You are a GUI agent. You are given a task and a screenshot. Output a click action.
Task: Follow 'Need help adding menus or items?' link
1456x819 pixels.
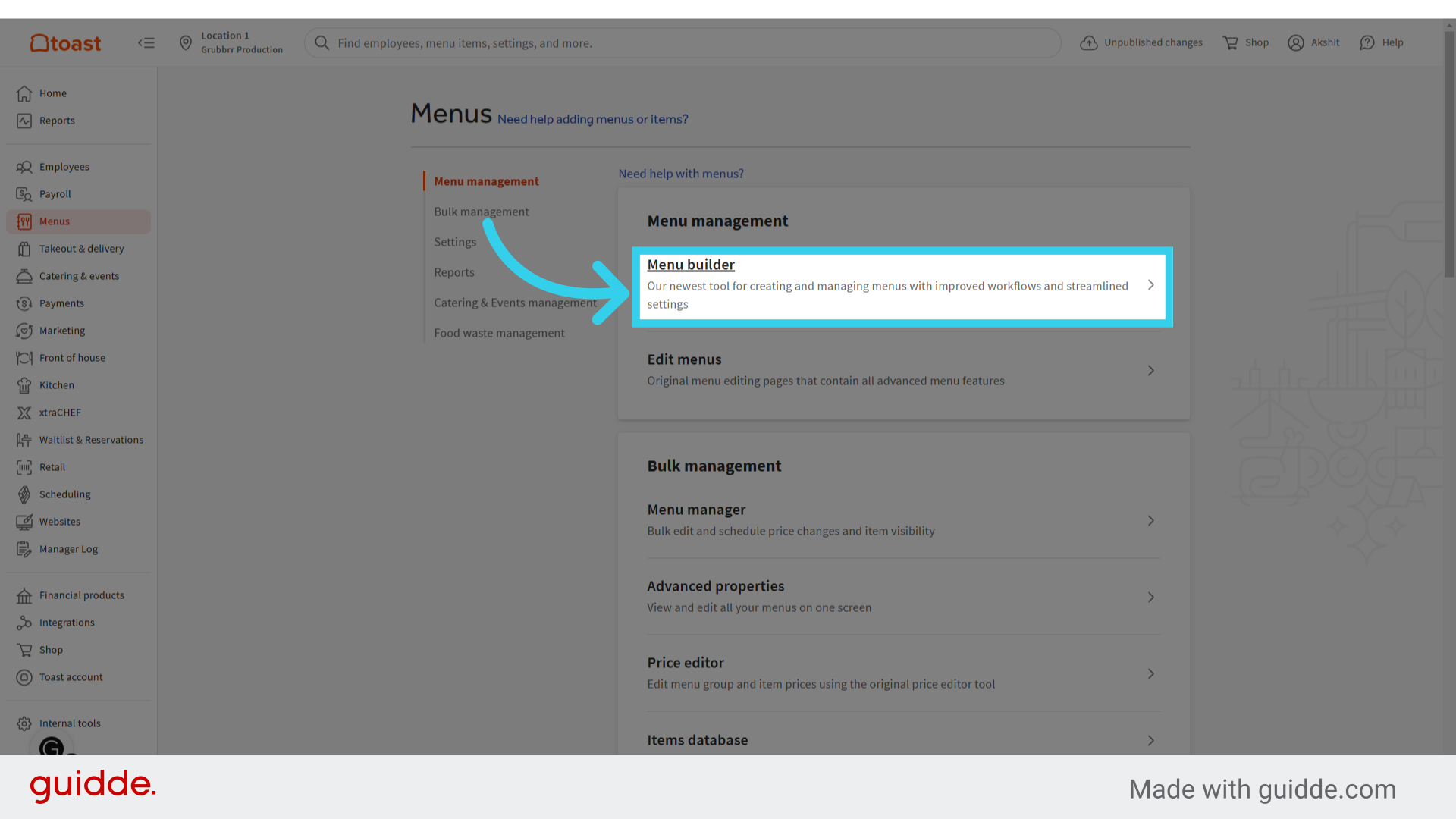[x=592, y=119]
